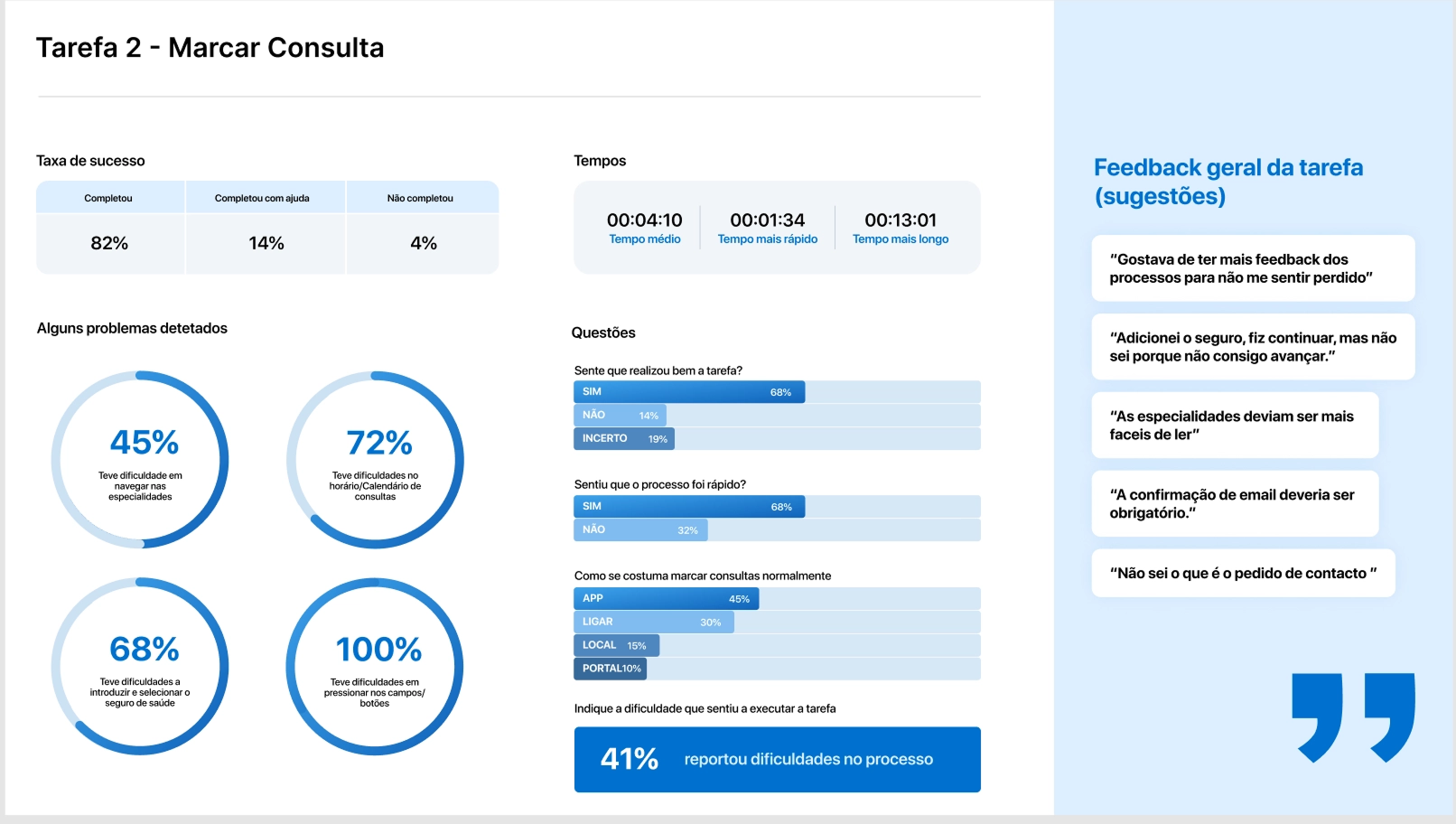
Task: Click the SIM 68% bar under 'Sente que realizou bem'
Action: tap(689, 392)
